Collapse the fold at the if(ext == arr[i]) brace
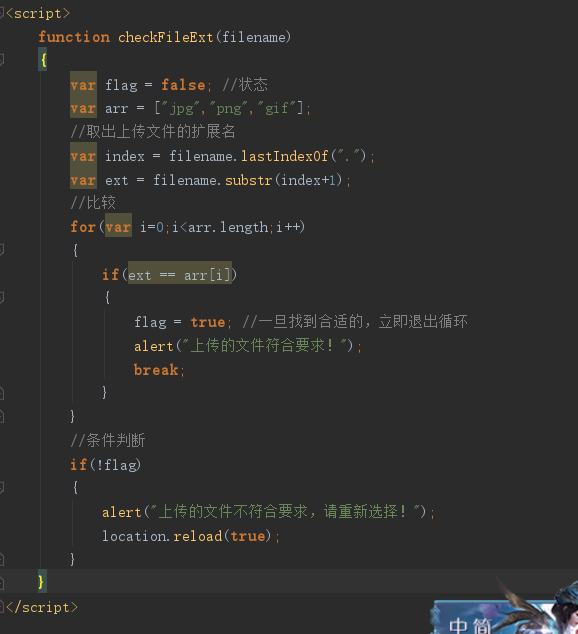Image resolution: width=578 pixels, height=634 pixels. pyautogui.click(x=2, y=298)
